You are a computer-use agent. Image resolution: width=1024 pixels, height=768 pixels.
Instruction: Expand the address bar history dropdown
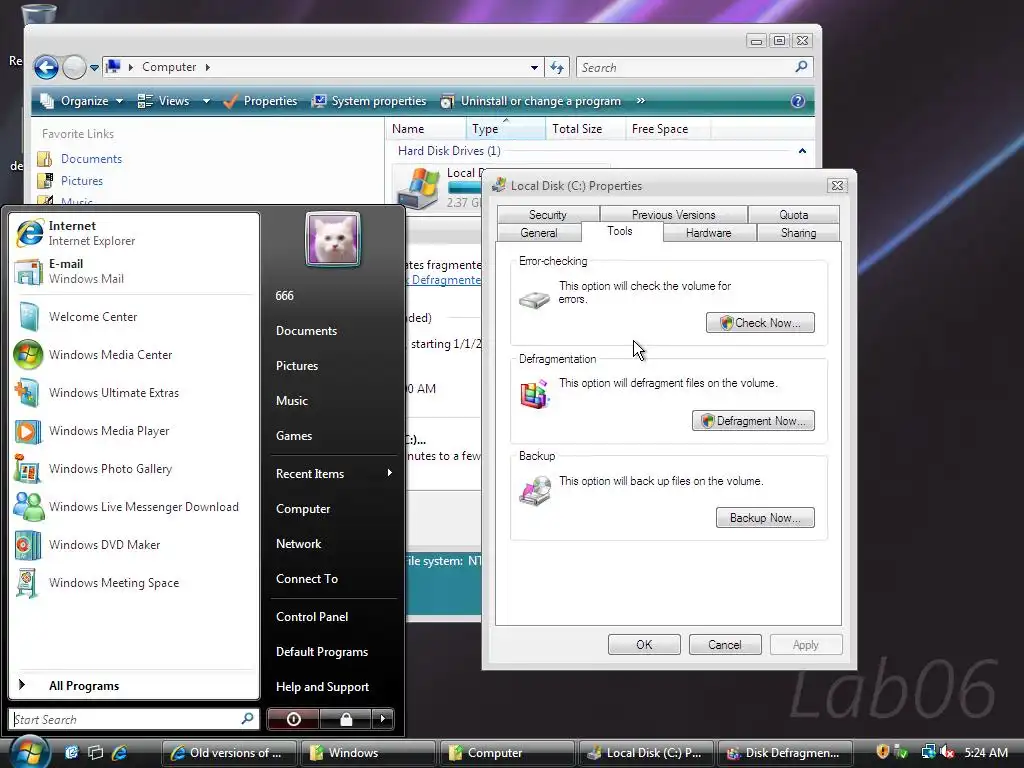534,67
